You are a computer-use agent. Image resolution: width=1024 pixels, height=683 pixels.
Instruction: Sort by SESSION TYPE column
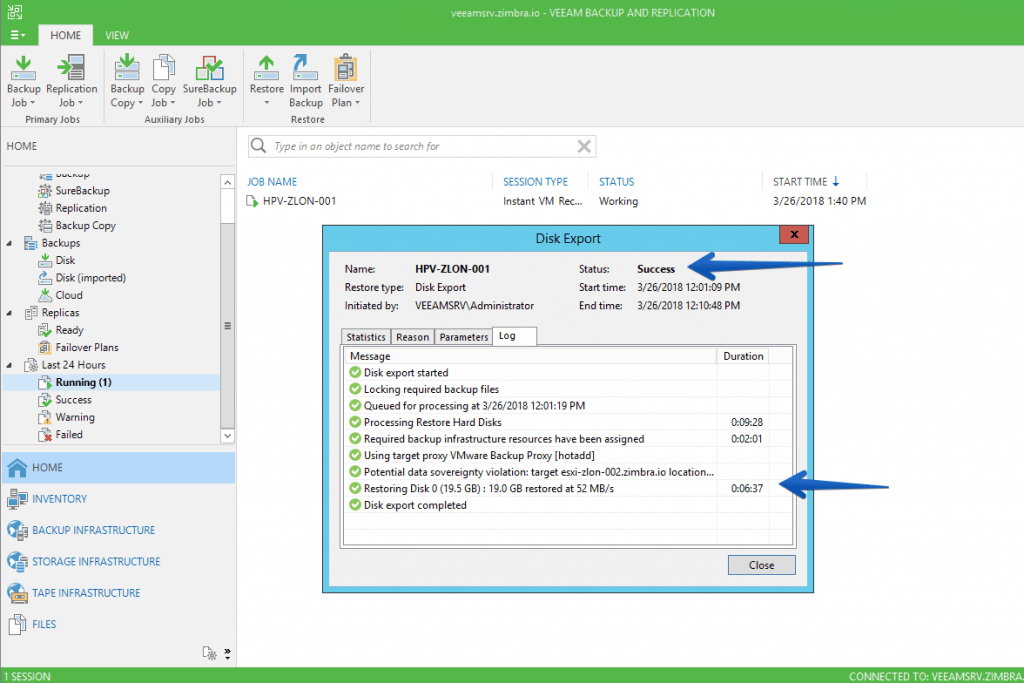coord(535,182)
